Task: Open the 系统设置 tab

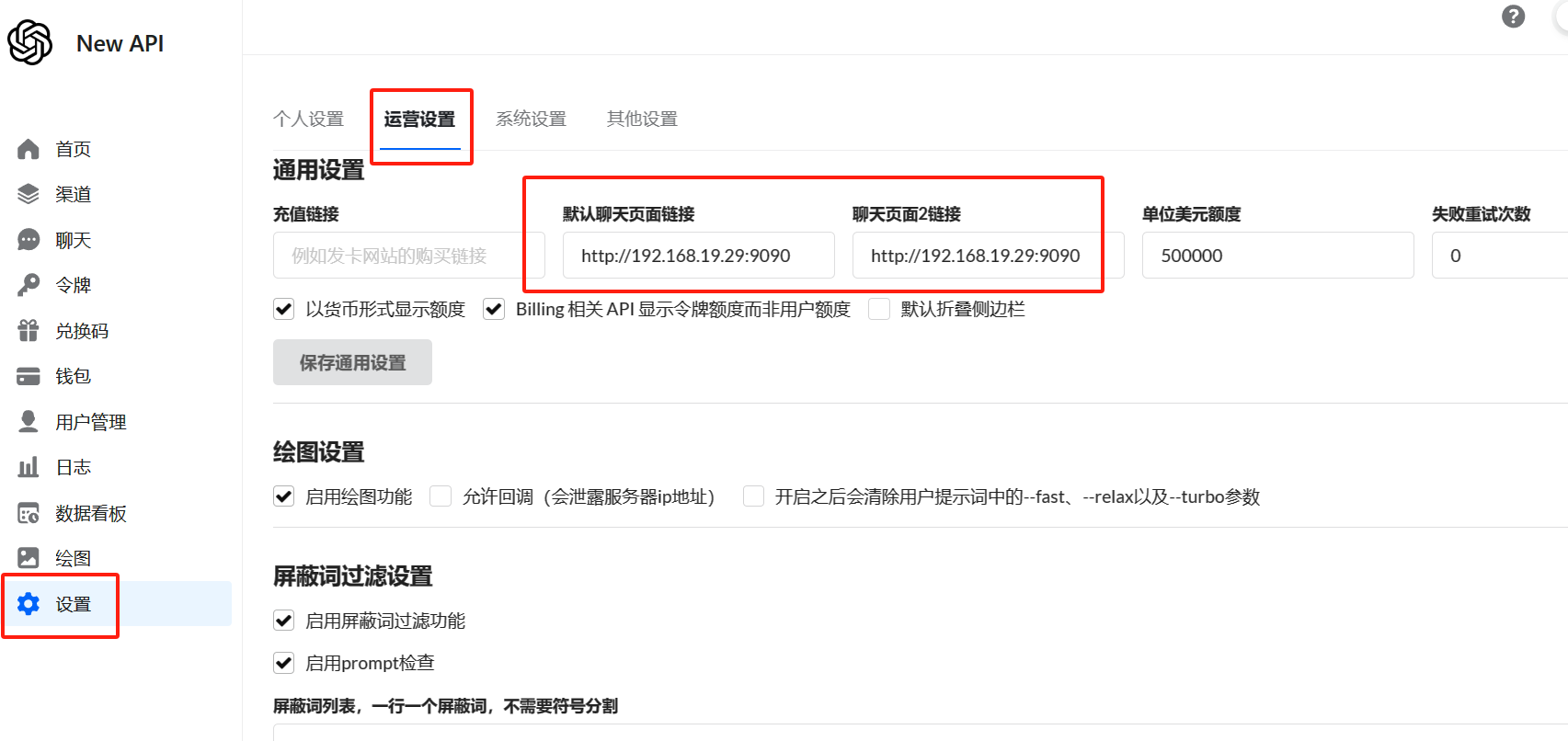Action: point(531,119)
